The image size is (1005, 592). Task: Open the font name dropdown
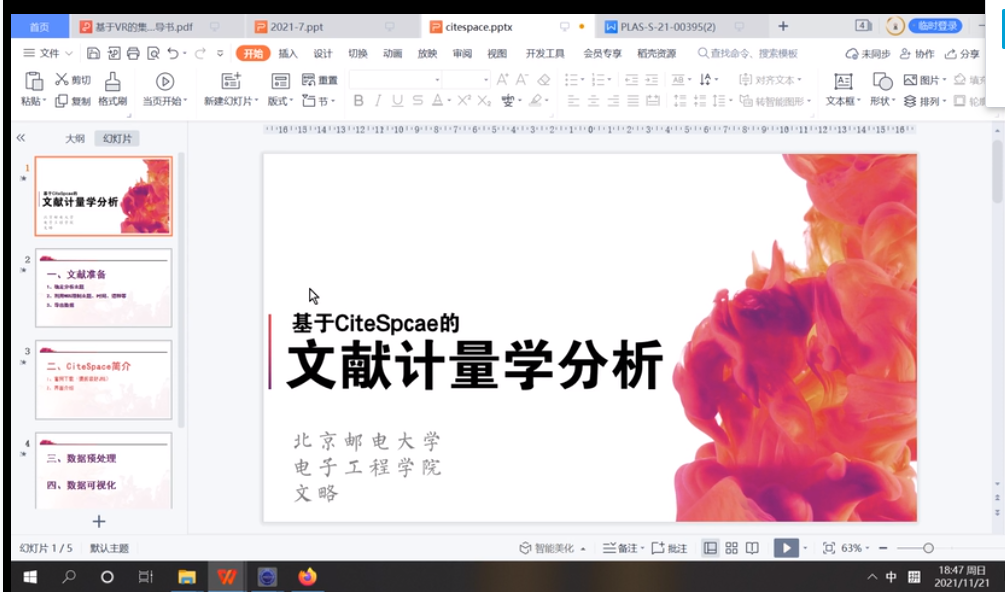[438, 79]
